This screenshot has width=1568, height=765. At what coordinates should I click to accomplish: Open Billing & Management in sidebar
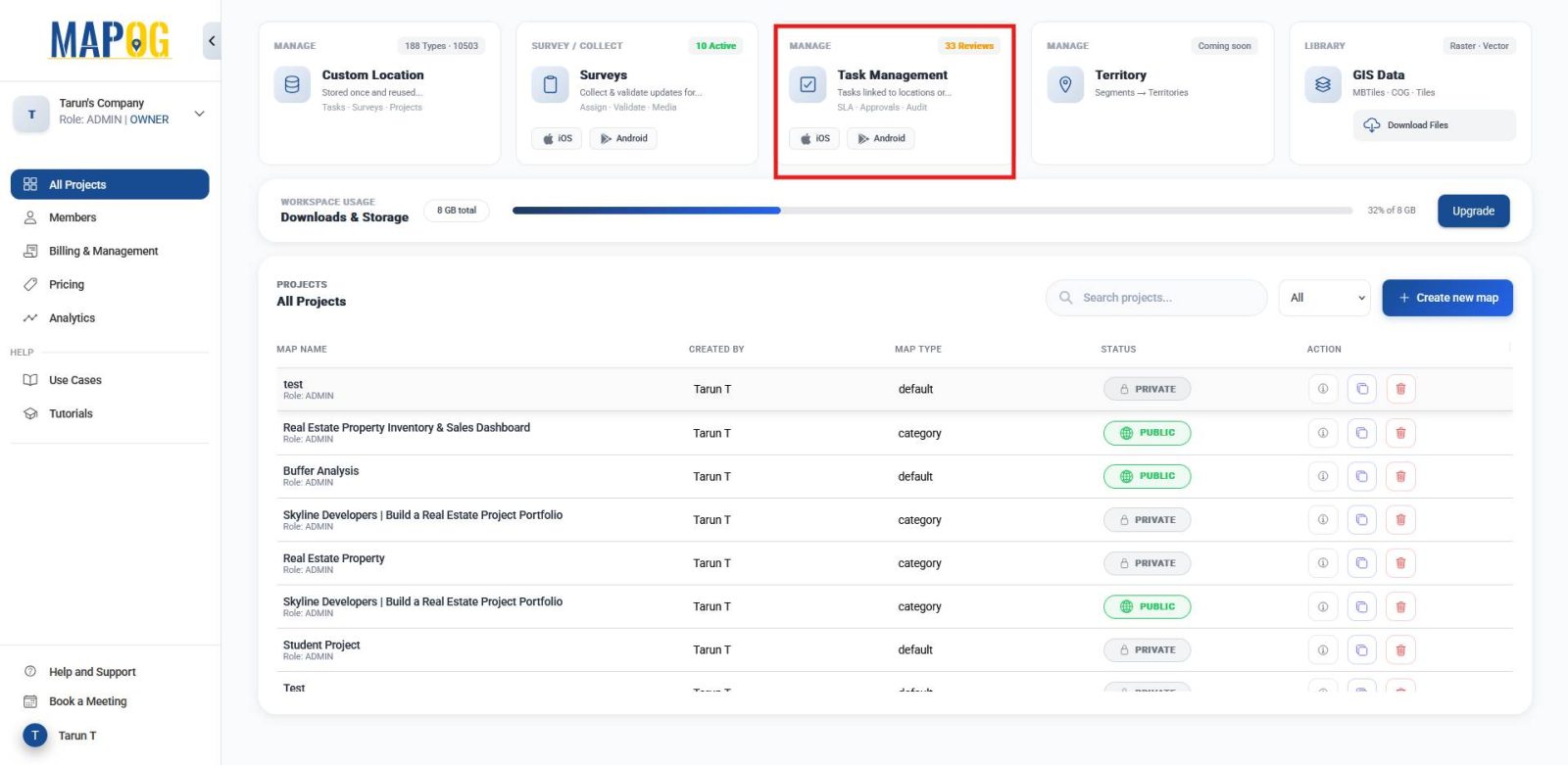tap(103, 251)
